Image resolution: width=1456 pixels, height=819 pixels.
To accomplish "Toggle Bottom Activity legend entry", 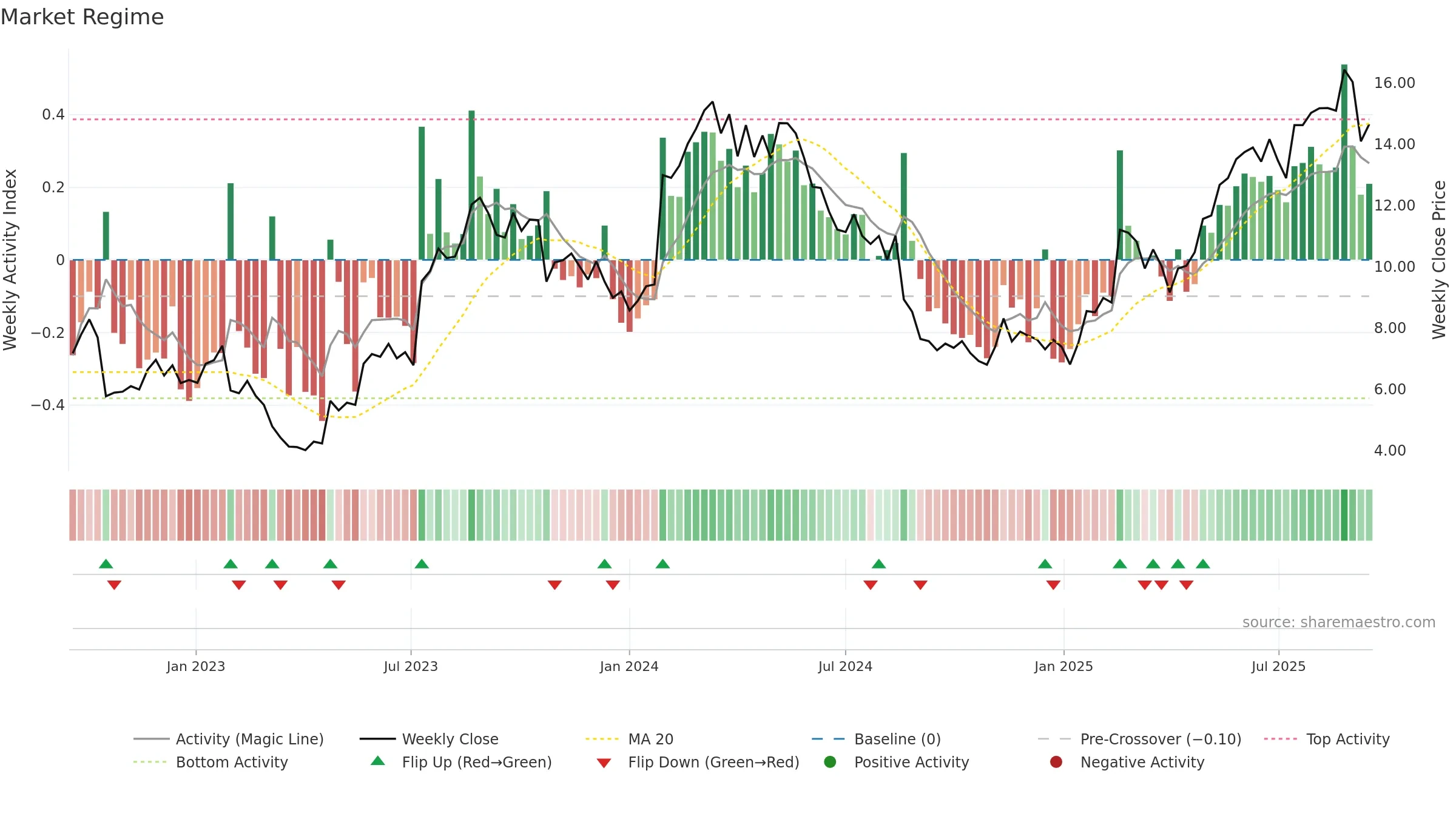I will (x=211, y=762).
